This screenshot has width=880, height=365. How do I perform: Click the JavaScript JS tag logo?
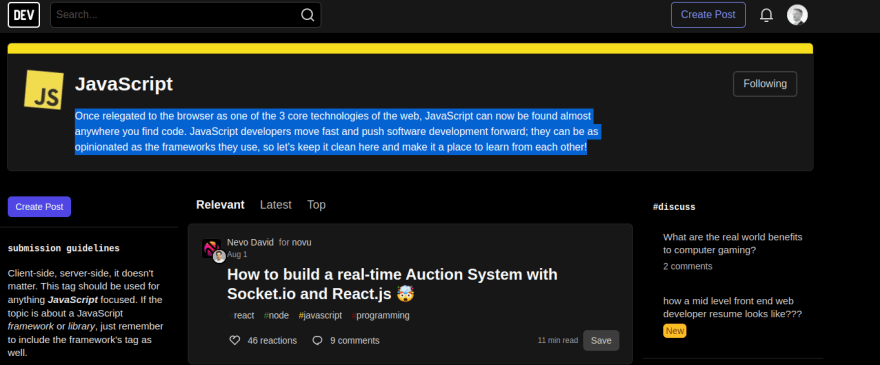coord(43,90)
